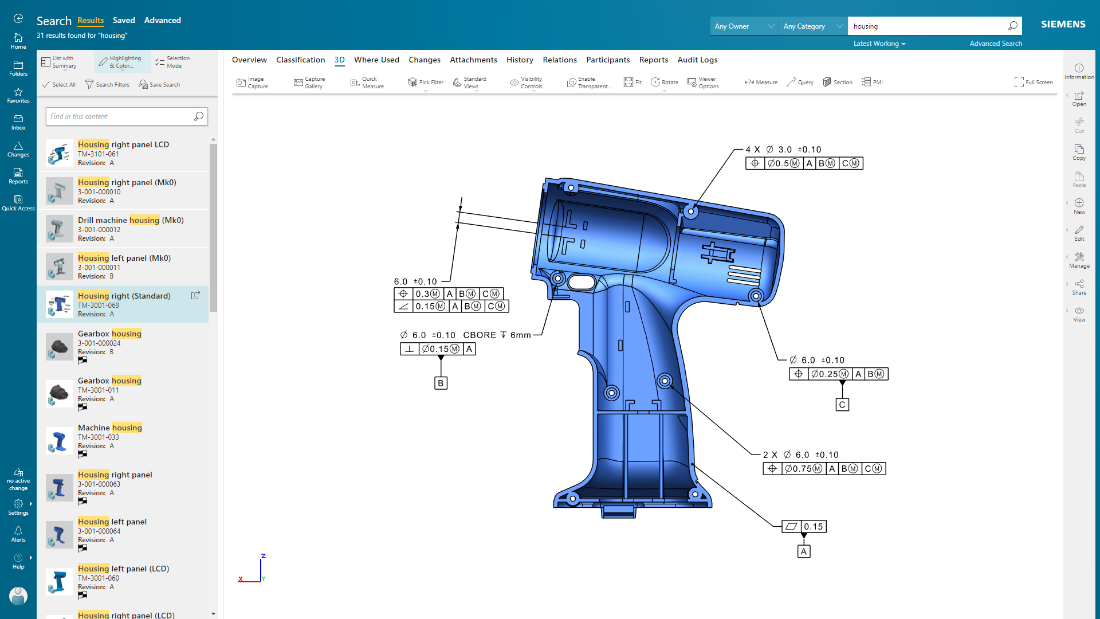Open the Any Owner dropdown
1100x619 pixels.
click(x=742, y=26)
